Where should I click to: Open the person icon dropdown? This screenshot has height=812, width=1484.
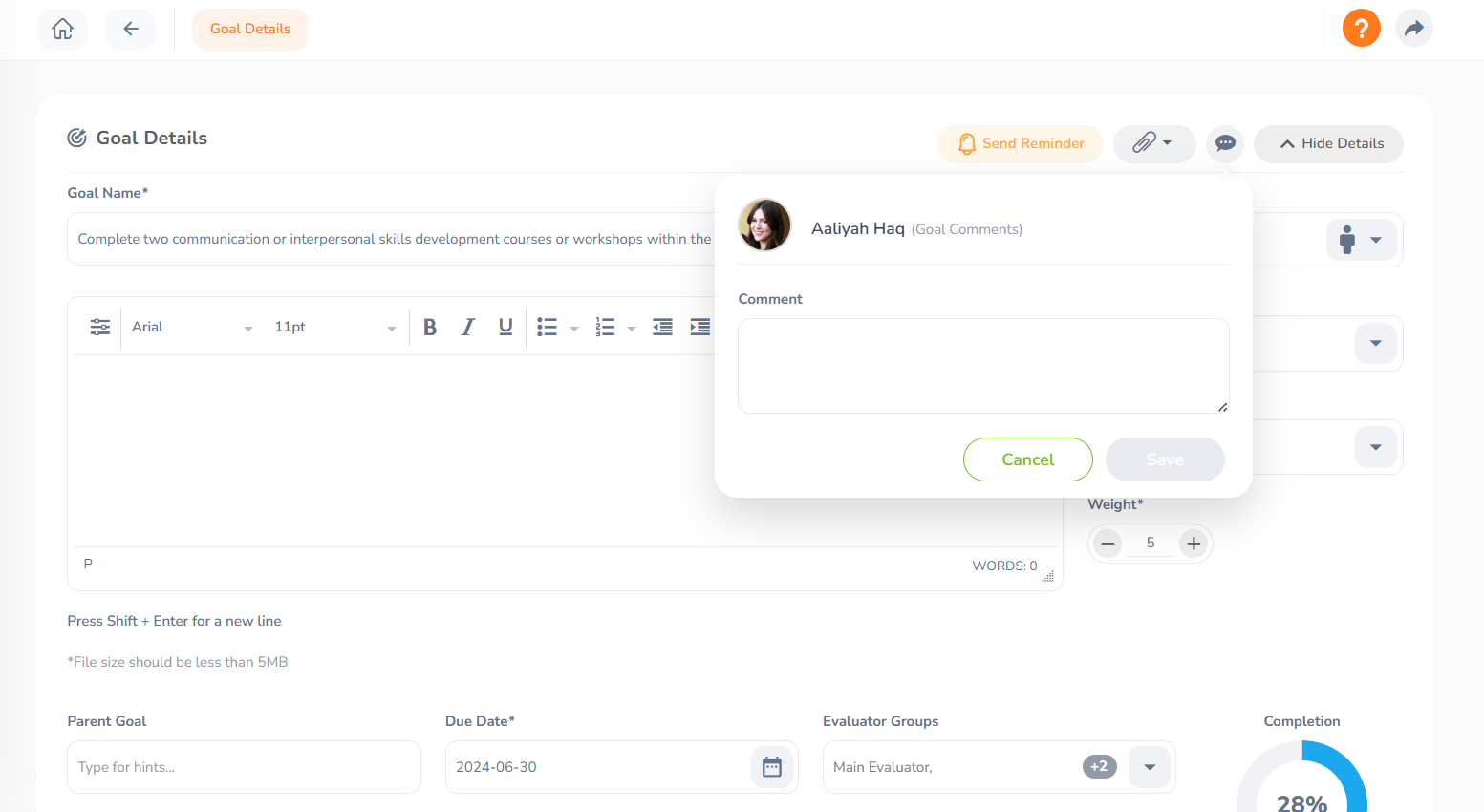(1361, 239)
